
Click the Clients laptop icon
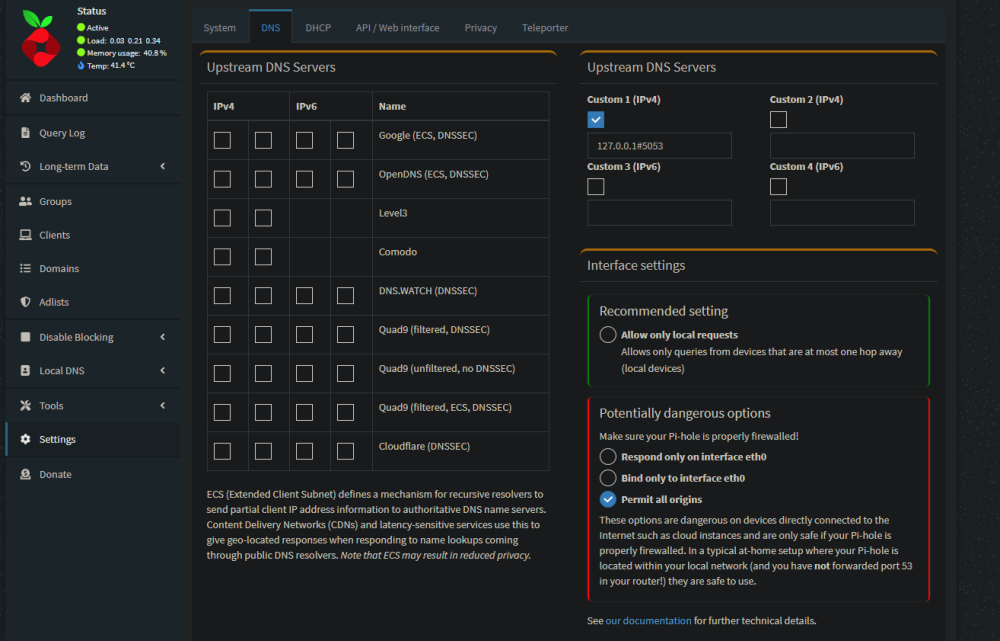26,235
